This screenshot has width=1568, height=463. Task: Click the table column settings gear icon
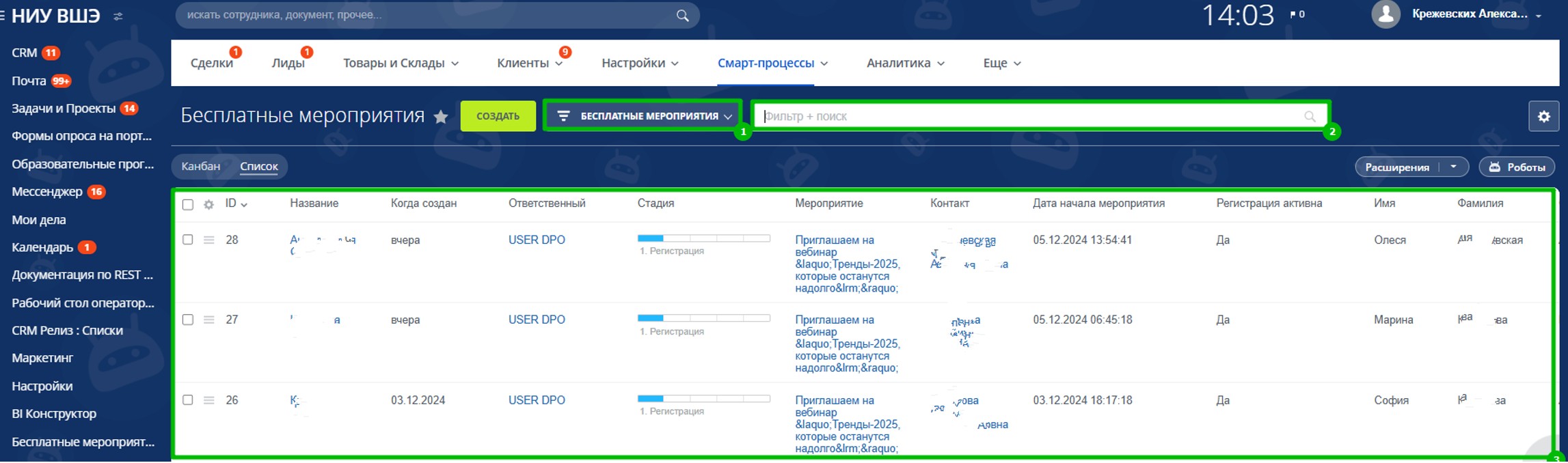coord(208,205)
